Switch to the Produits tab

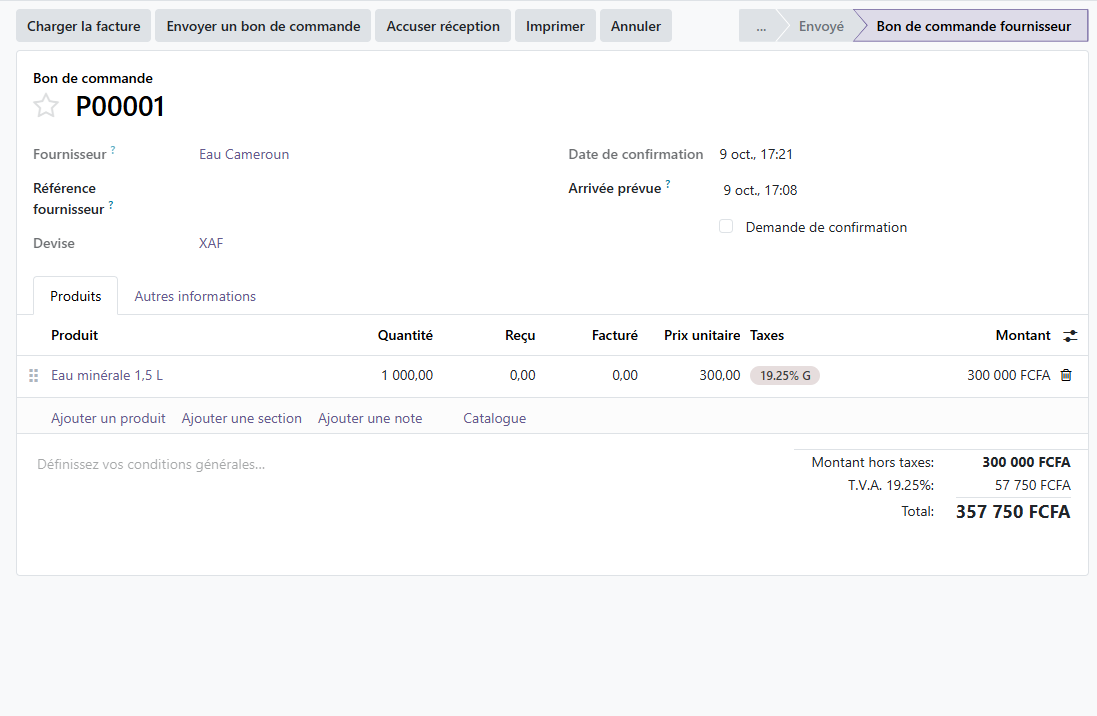click(76, 296)
